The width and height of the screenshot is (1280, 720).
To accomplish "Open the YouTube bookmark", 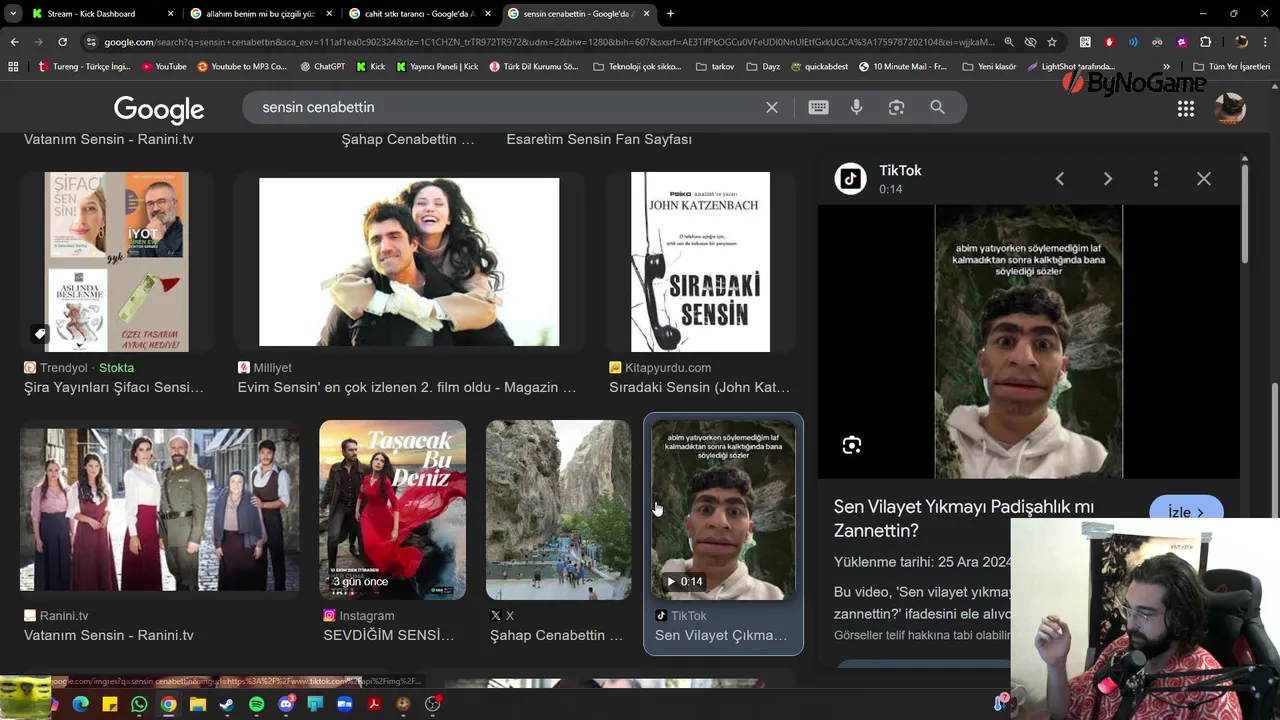I will coord(164,67).
